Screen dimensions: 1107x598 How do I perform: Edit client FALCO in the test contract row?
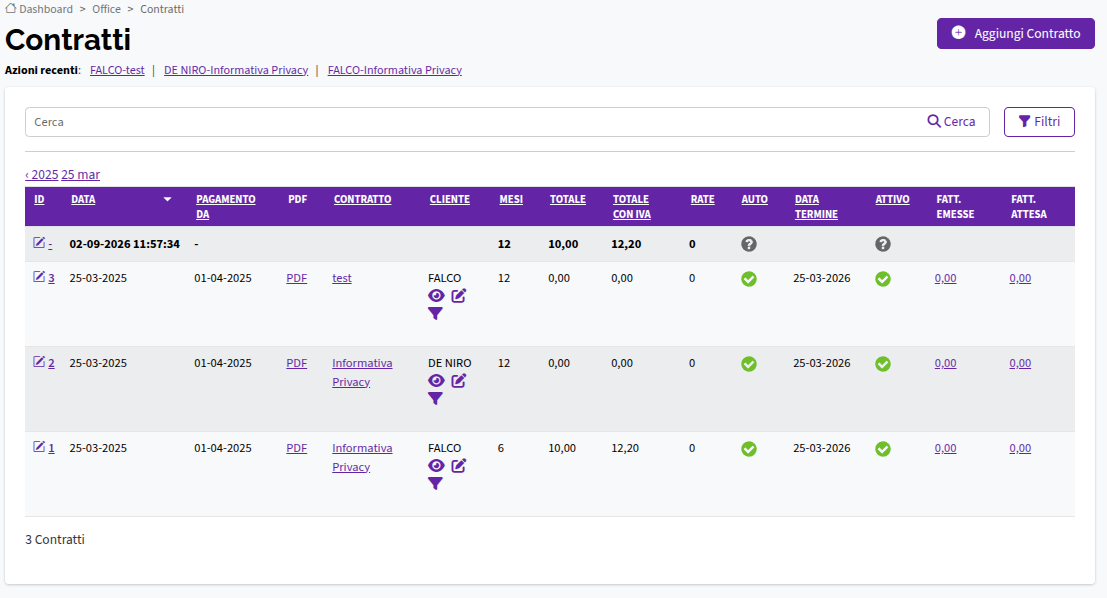click(x=459, y=296)
